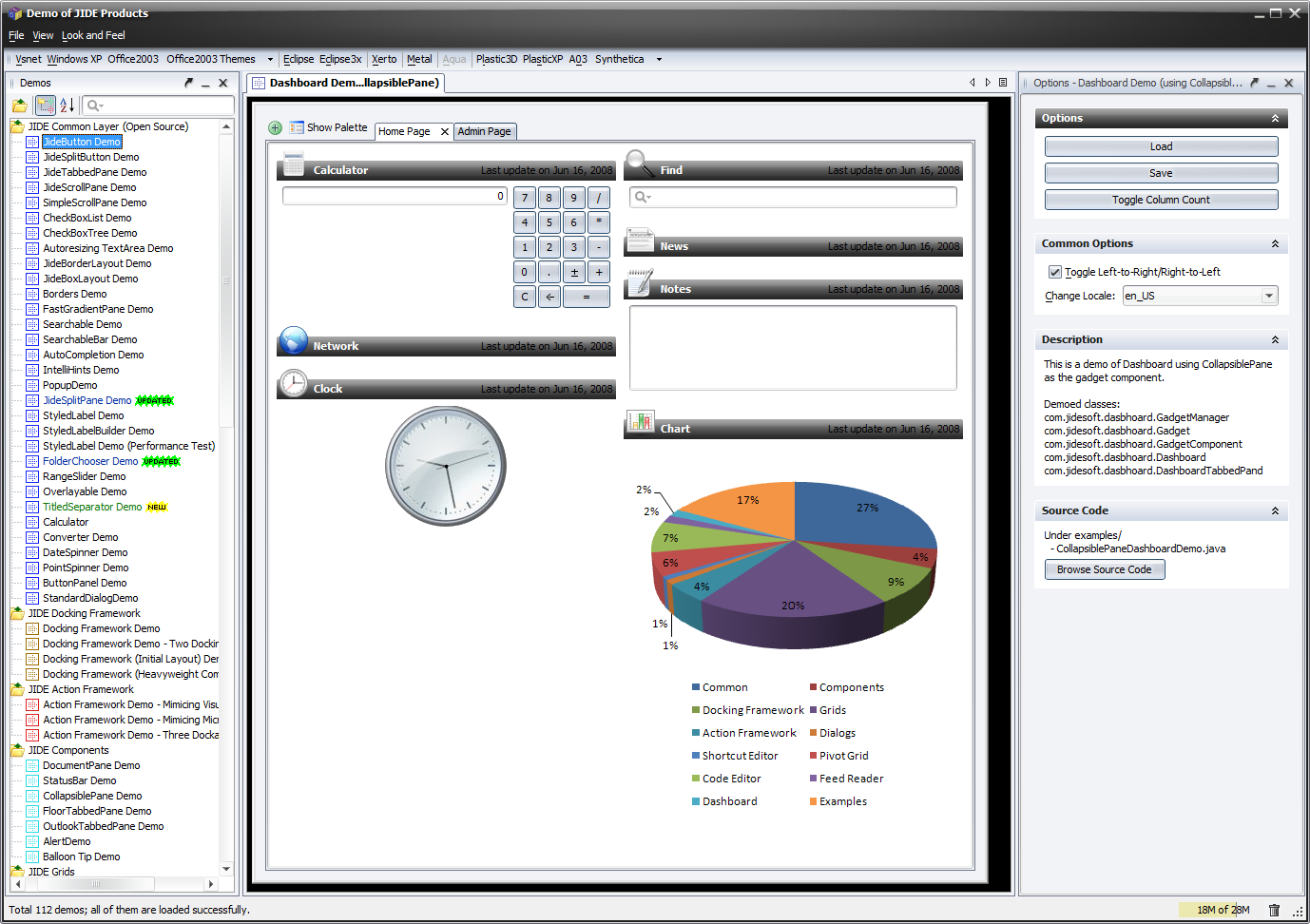Collapse the JIDE Docking Framework tree node
1310x924 pixels.
(x=17, y=613)
